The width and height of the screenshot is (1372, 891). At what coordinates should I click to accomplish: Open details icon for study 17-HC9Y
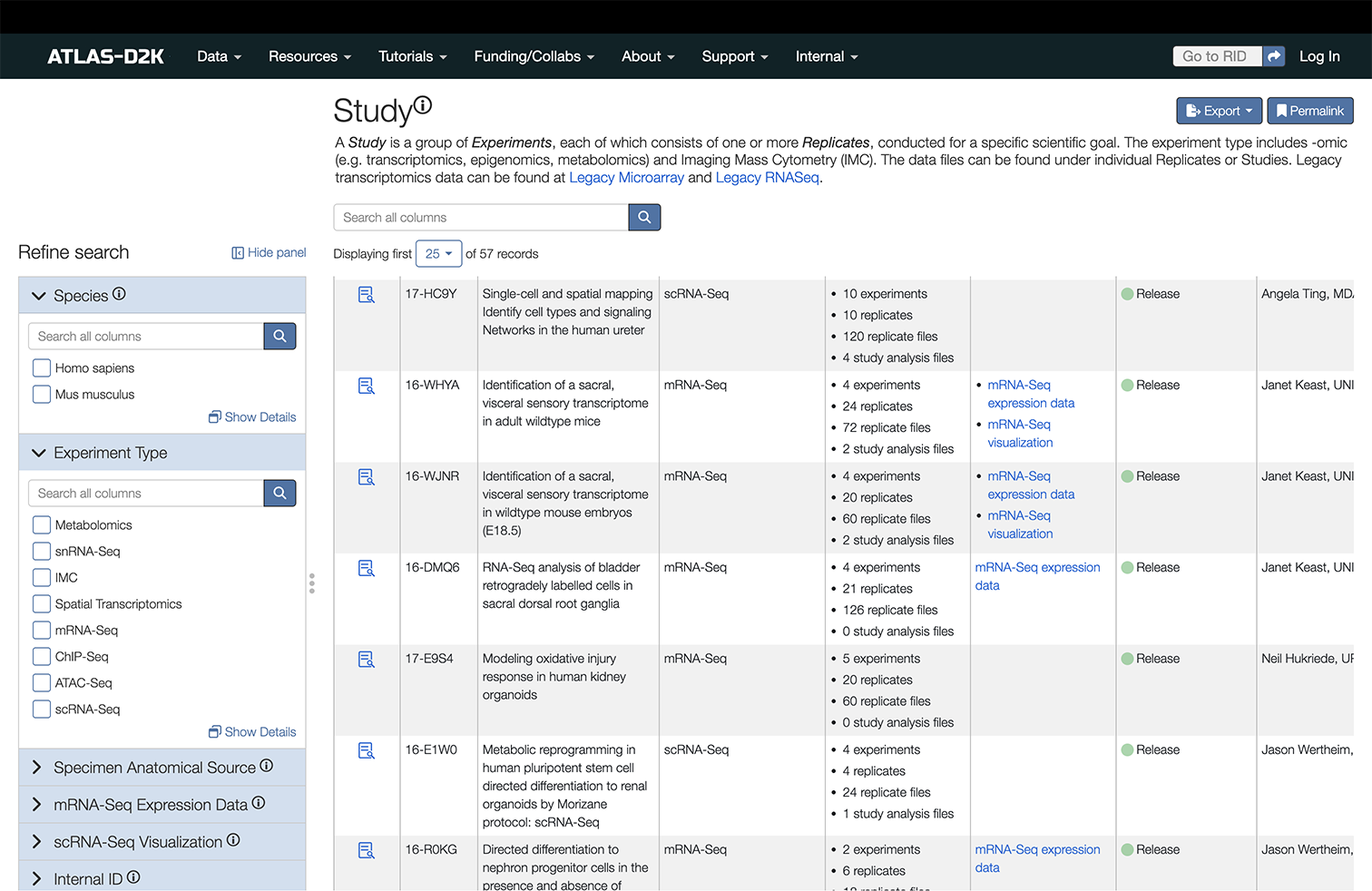click(367, 295)
